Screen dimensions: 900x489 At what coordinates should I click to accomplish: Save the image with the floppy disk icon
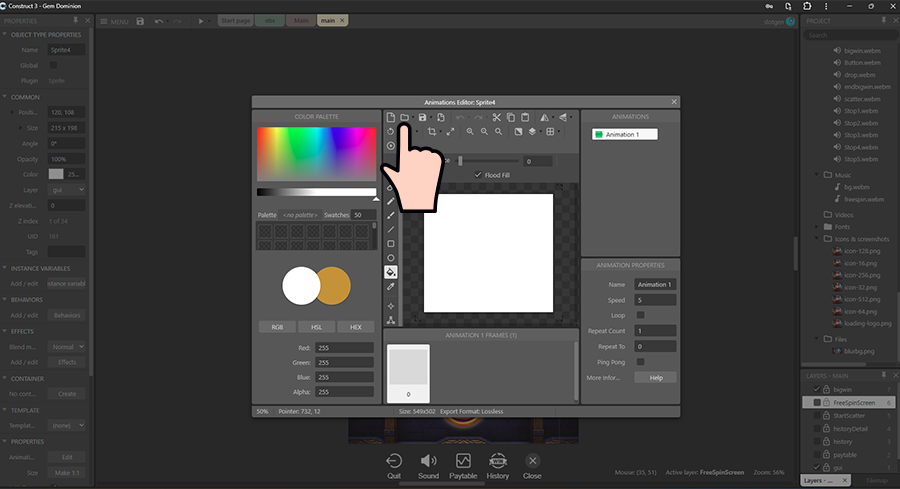423,118
